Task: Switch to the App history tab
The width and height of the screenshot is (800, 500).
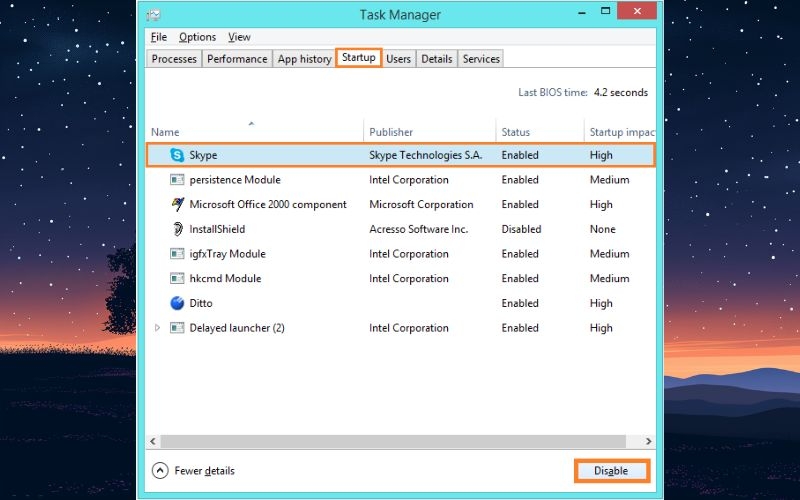Action: tap(305, 59)
